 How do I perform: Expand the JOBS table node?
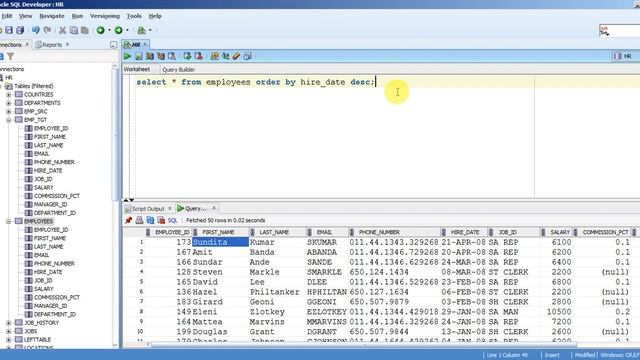[x=9, y=331]
